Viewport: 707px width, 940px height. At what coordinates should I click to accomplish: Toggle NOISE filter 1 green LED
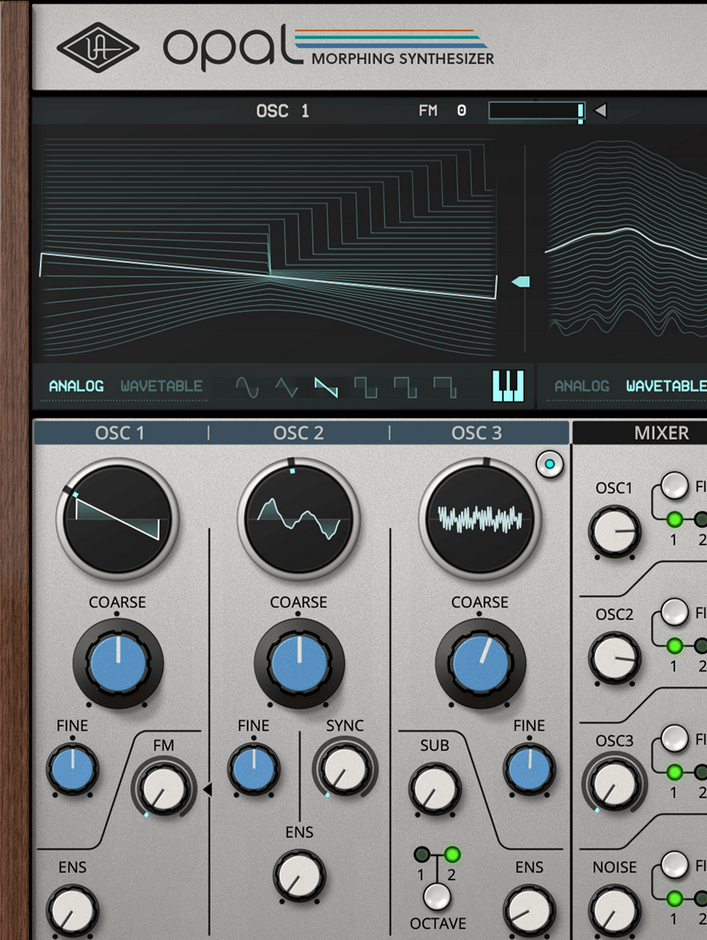(x=674, y=899)
